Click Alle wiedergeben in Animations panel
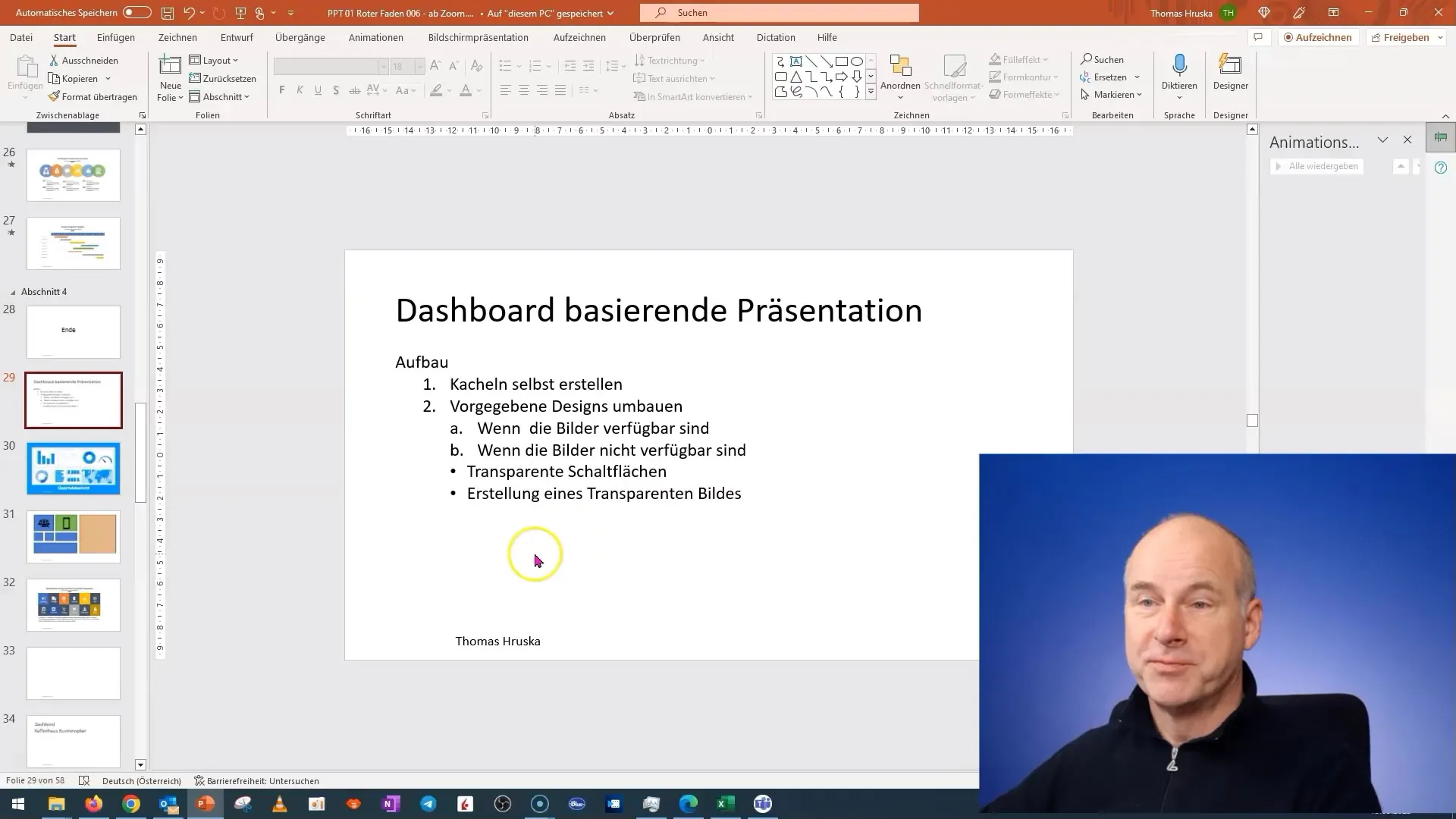The height and width of the screenshot is (819, 1456). 1320,166
